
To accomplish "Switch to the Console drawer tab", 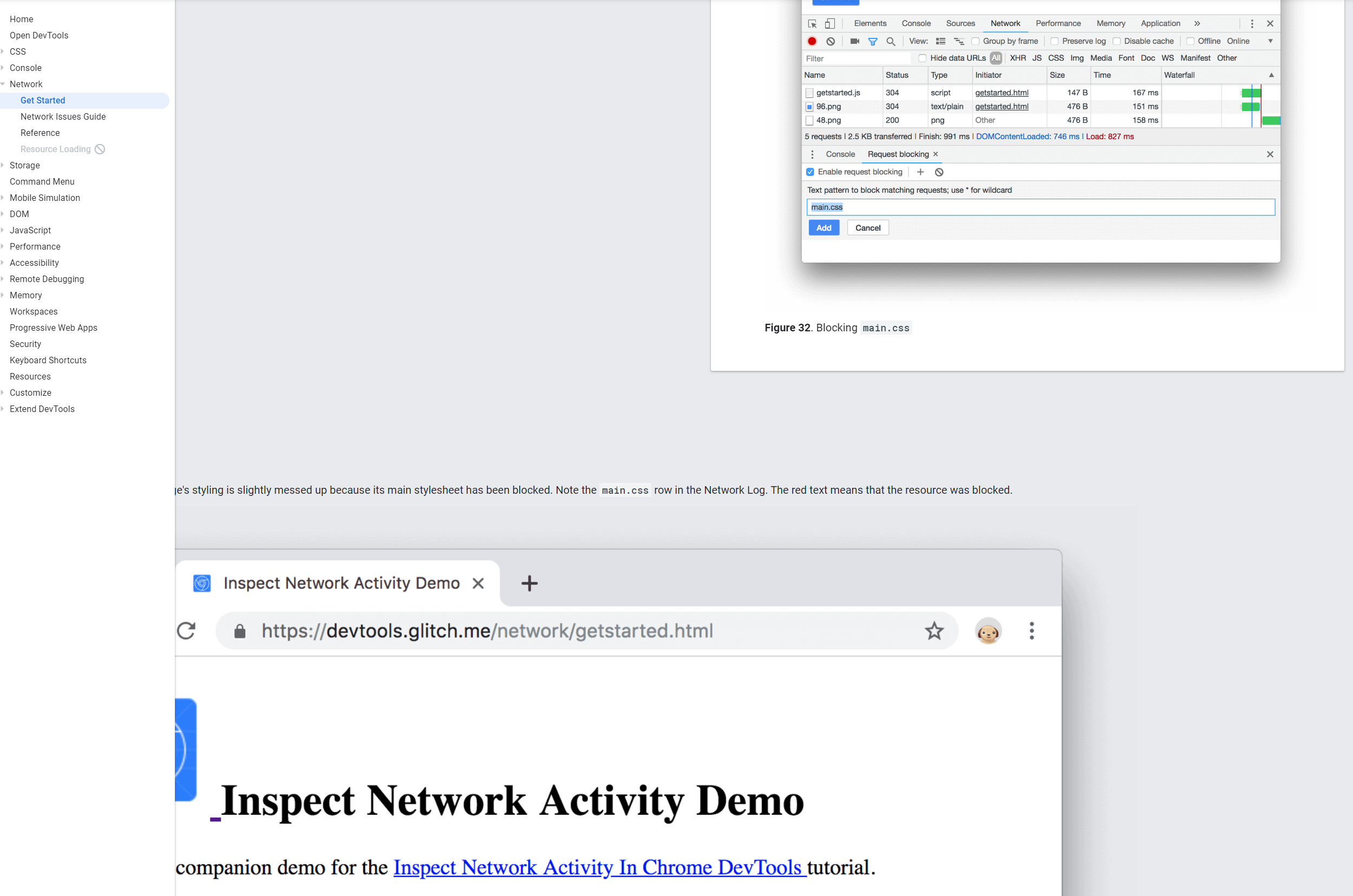I will click(839, 154).
